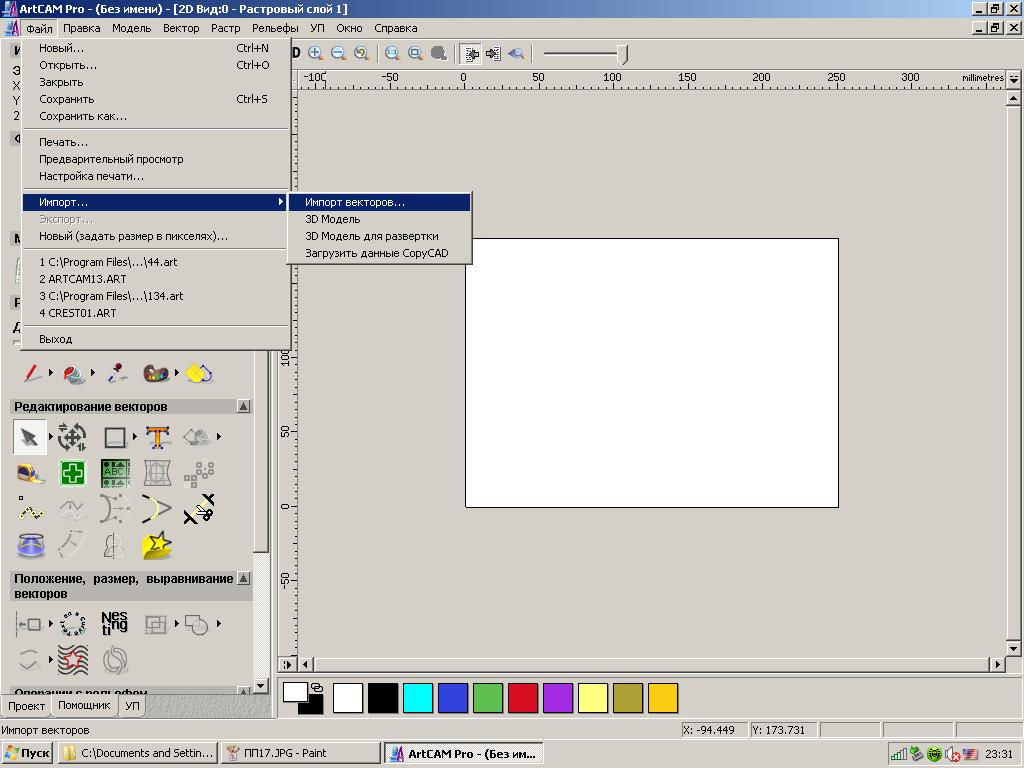Open recent file 2 ARTCAM13.ART

pyautogui.click(x=155, y=279)
